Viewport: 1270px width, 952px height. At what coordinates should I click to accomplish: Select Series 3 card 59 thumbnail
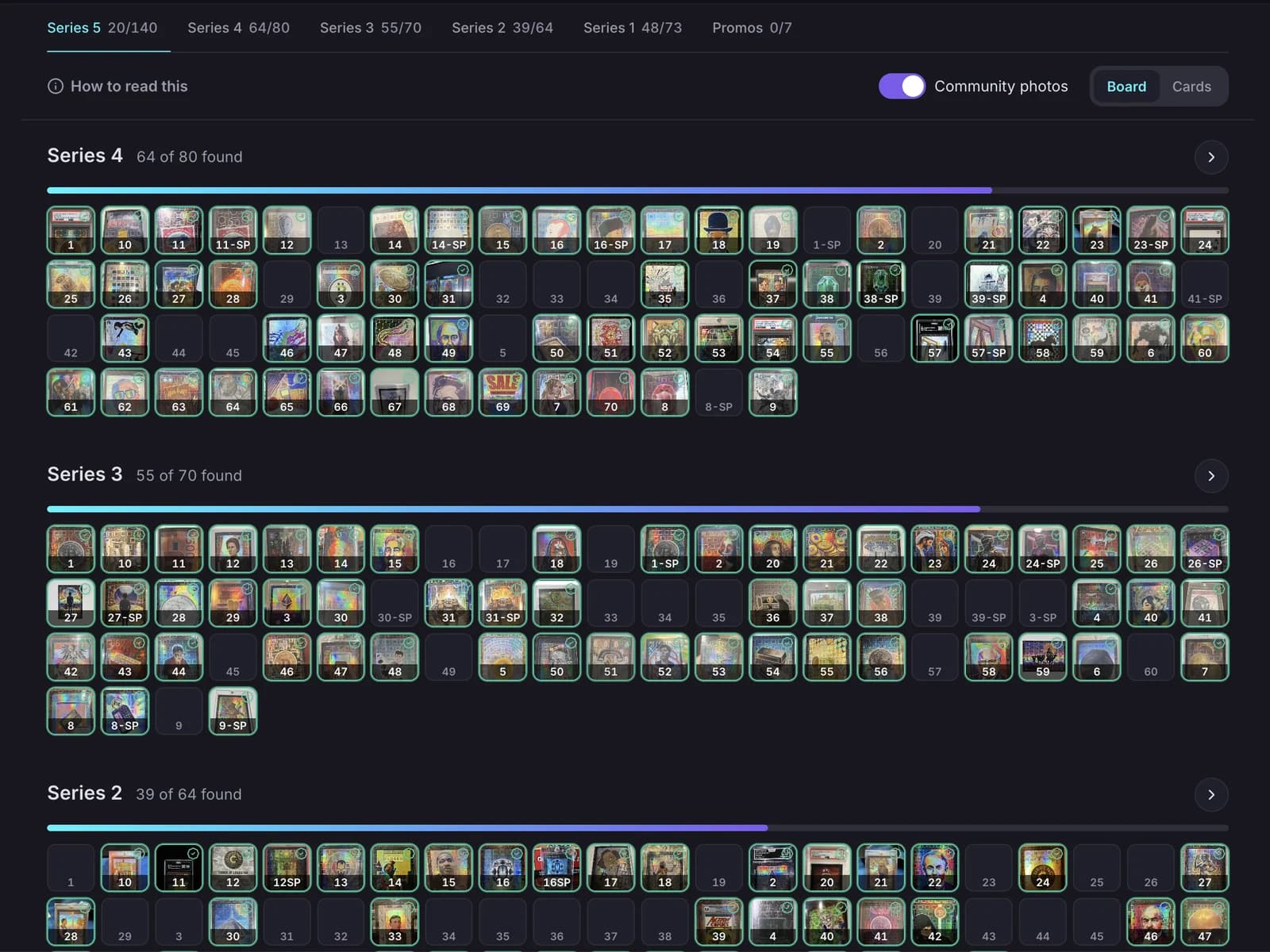pyautogui.click(x=1043, y=657)
